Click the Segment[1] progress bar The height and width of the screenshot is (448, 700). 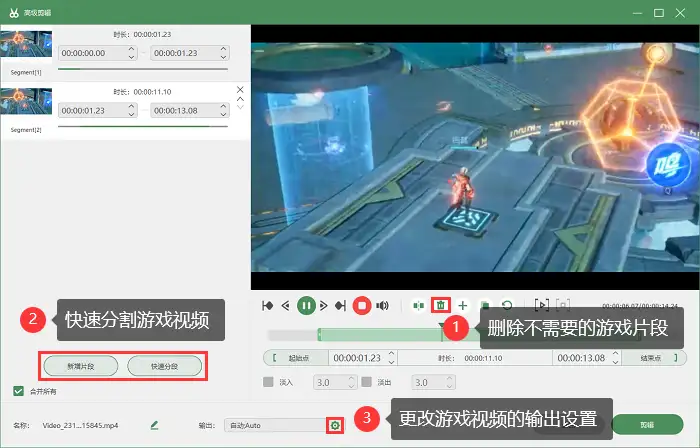coord(143,69)
